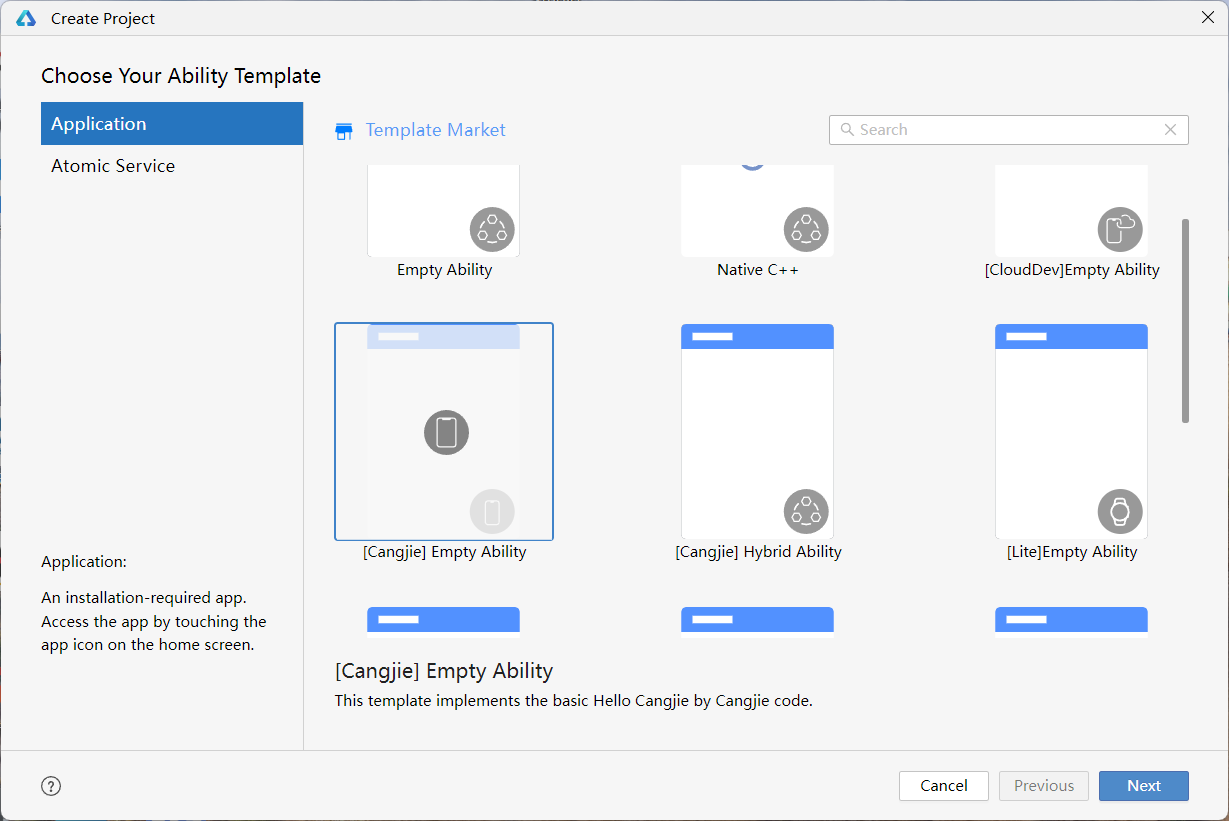Click the Next button
This screenshot has height=821, width=1229.
coord(1144,786)
